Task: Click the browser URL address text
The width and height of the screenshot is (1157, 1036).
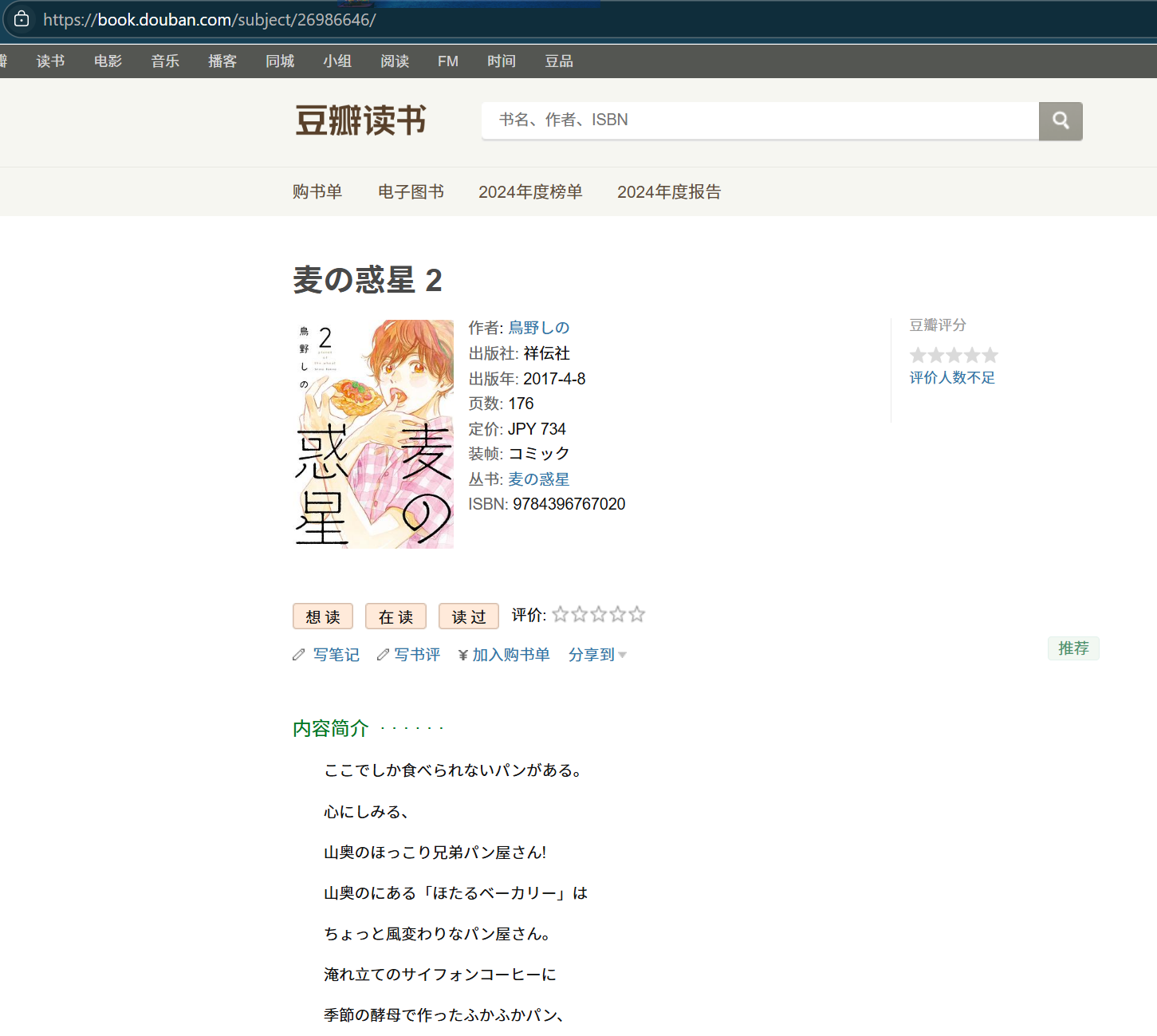Action: [x=210, y=20]
